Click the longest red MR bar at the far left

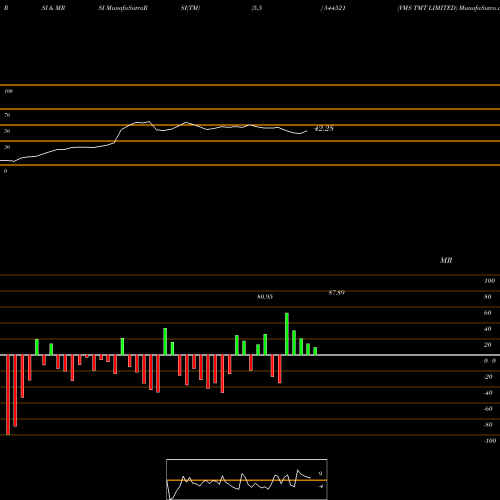(x=8, y=395)
